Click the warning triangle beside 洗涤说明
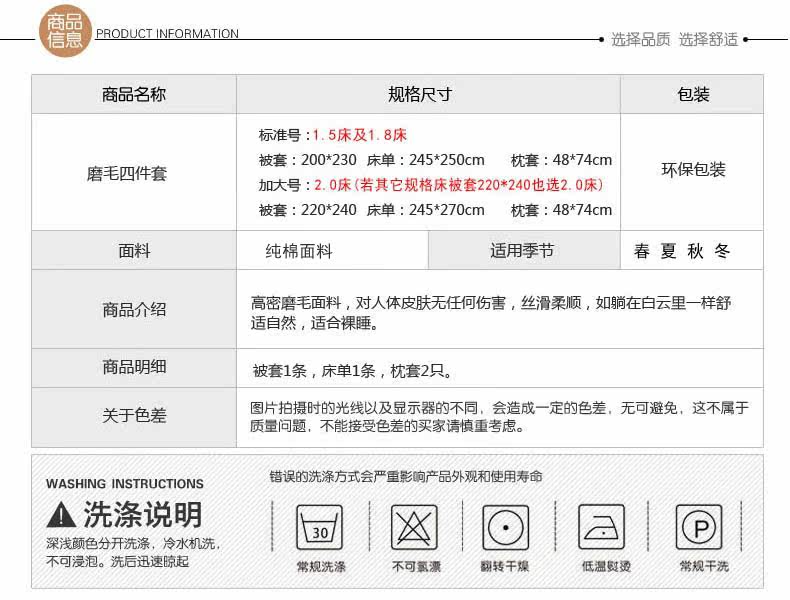This screenshot has width=790, height=600. 61,515
